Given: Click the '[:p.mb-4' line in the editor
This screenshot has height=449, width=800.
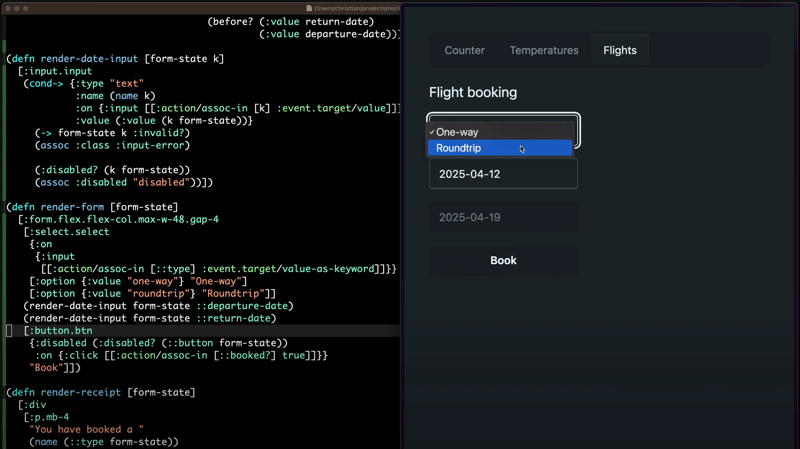Looking at the screenshot, I should pos(46,417).
